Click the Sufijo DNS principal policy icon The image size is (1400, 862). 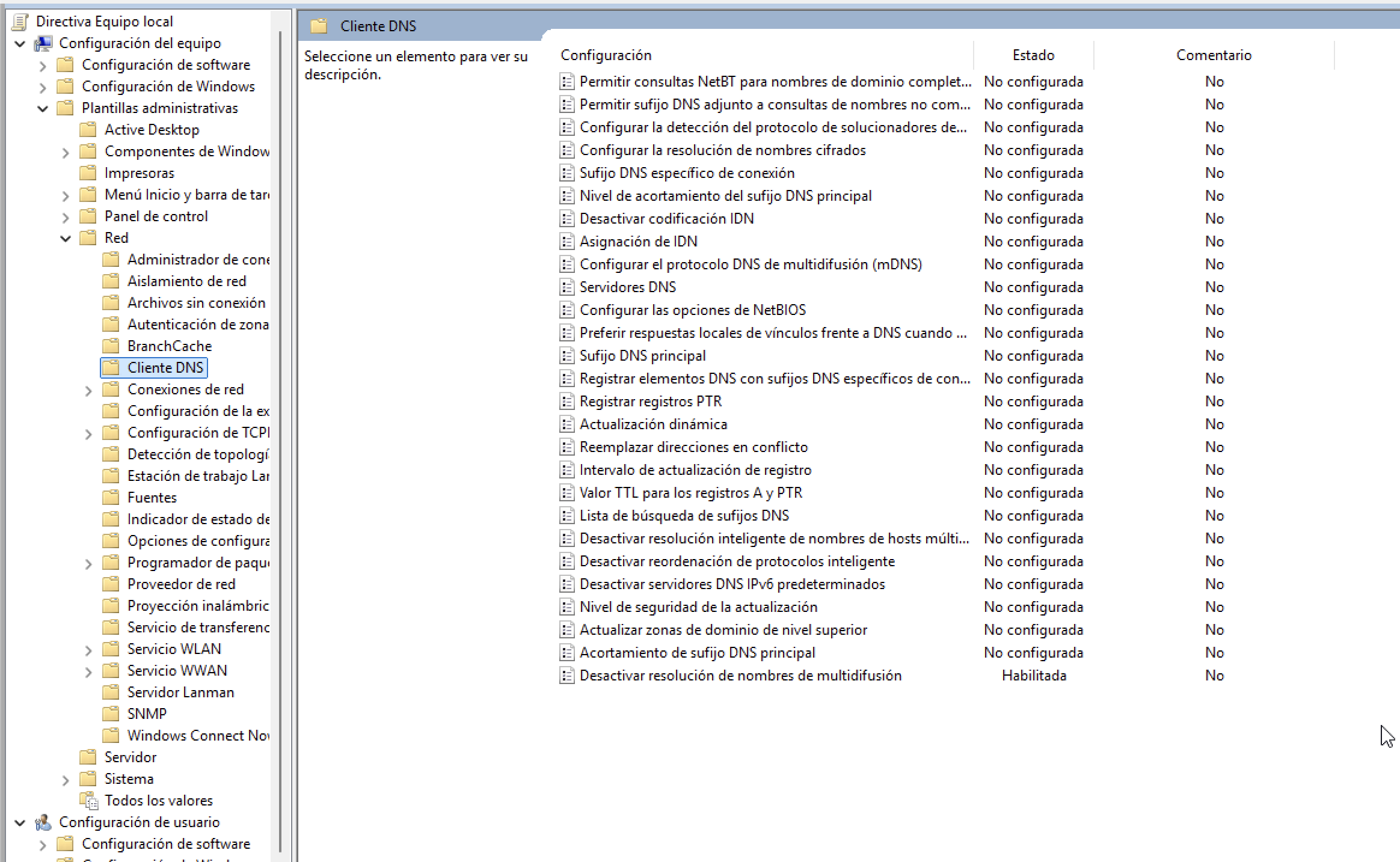[x=566, y=356]
